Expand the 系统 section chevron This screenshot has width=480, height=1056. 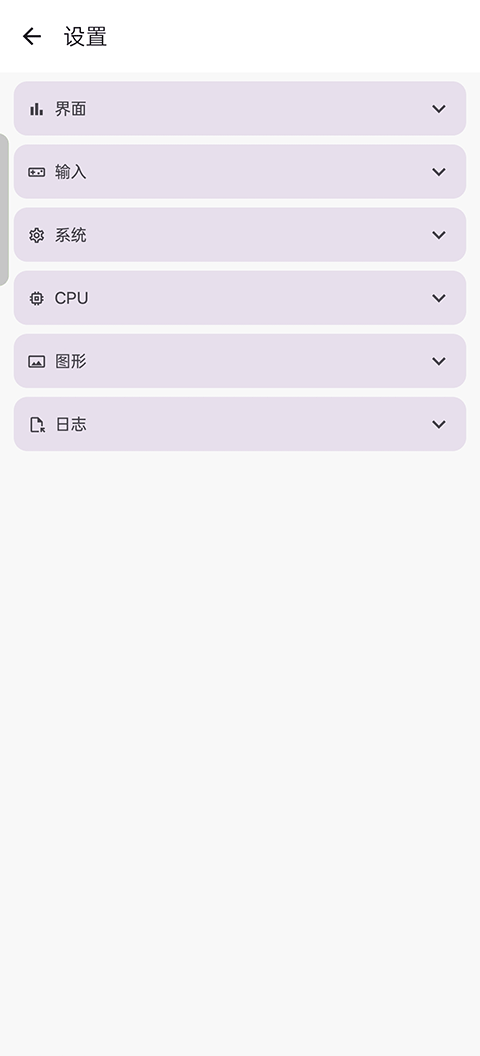(x=439, y=235)
